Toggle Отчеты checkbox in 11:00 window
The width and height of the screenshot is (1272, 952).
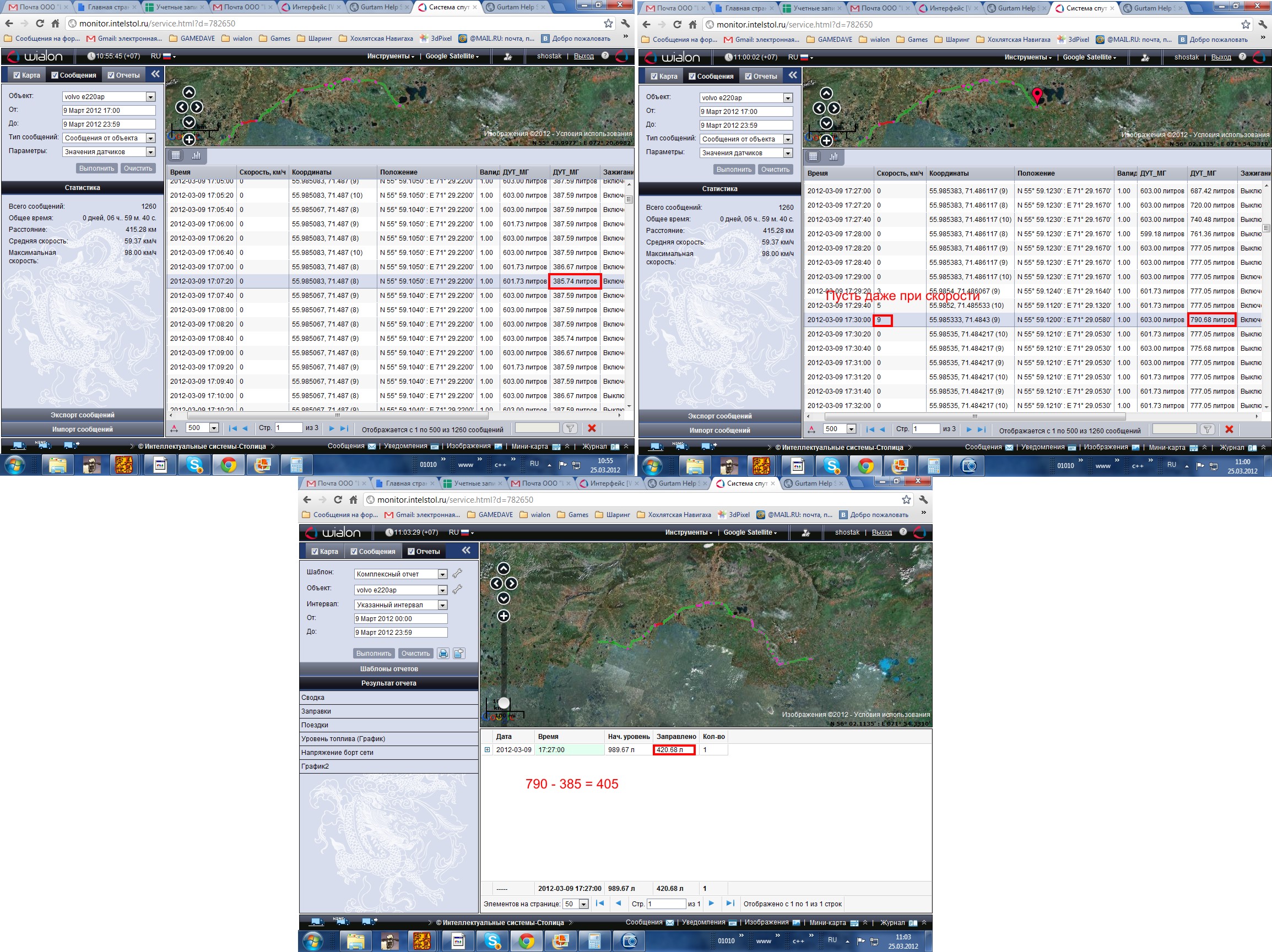tap(748, 77)
